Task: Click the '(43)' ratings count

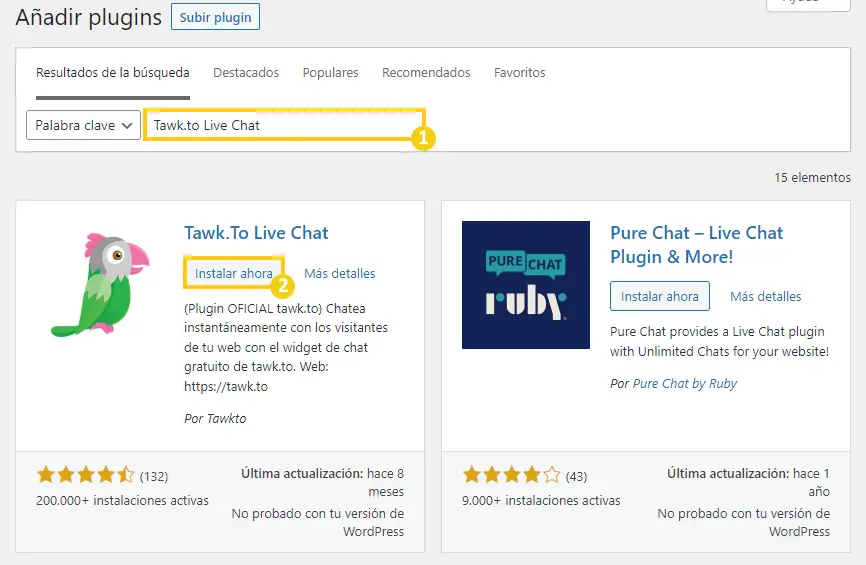Action: (576, 476)
